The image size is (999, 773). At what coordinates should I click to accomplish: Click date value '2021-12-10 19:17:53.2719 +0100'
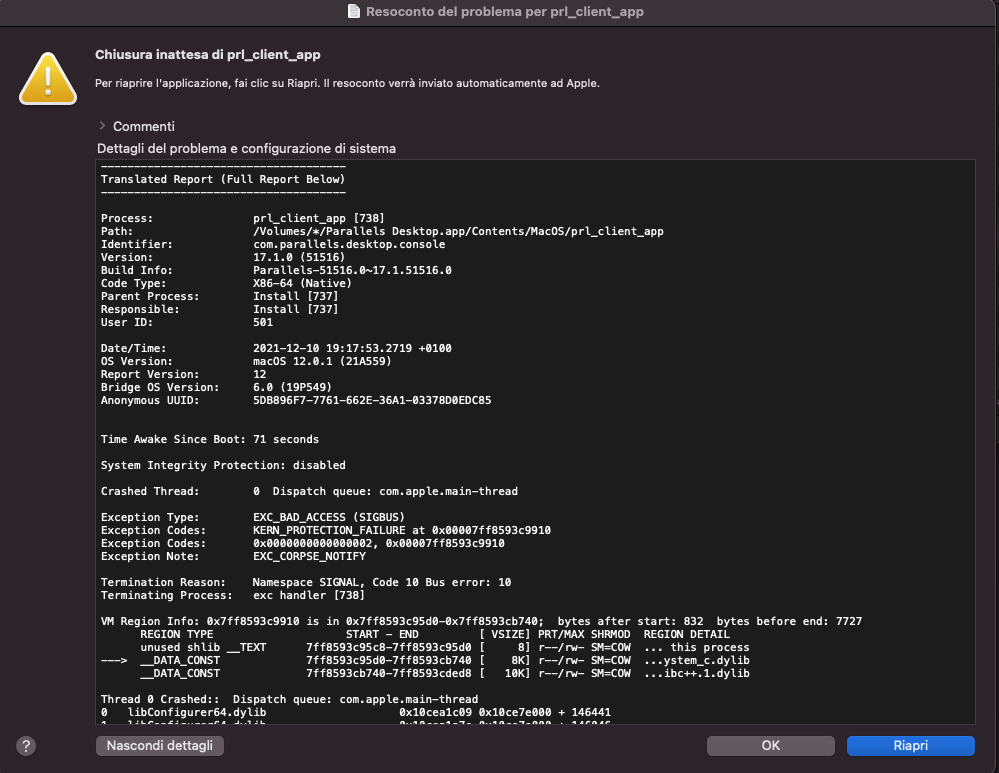tap(352, 348)
